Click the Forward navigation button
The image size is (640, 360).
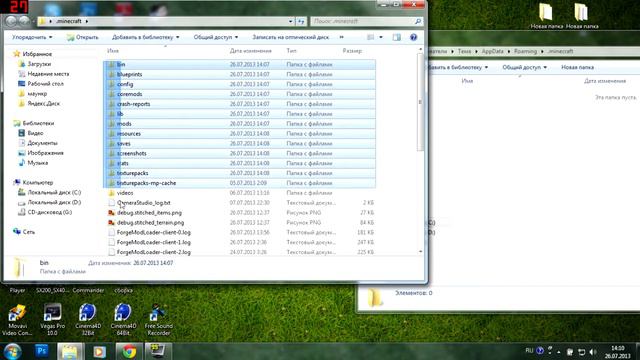[24, 21]
